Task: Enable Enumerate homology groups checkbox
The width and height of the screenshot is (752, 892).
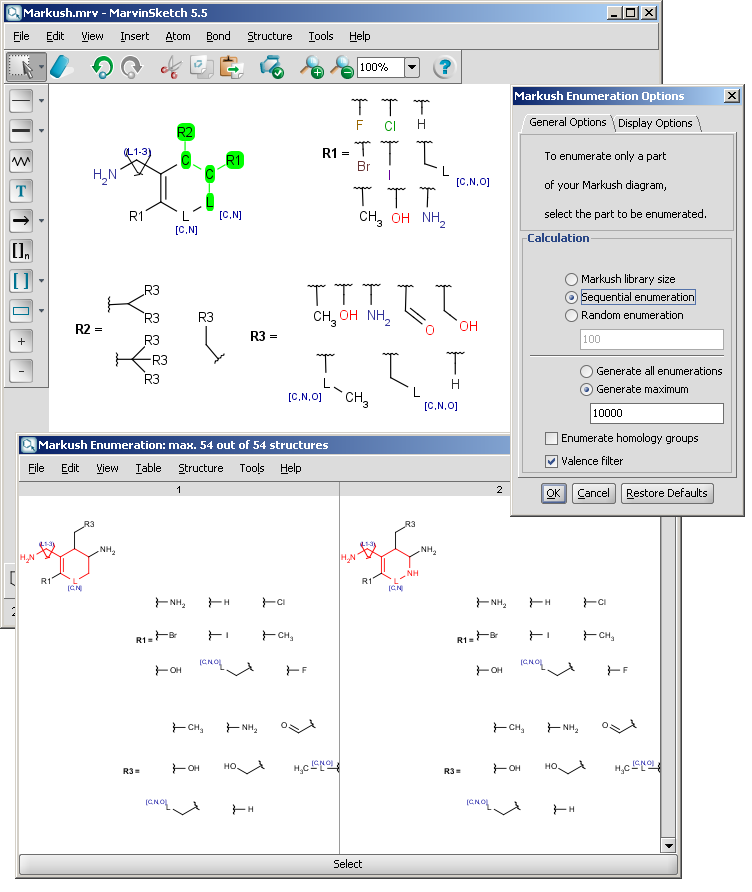Action: (552, 438)
